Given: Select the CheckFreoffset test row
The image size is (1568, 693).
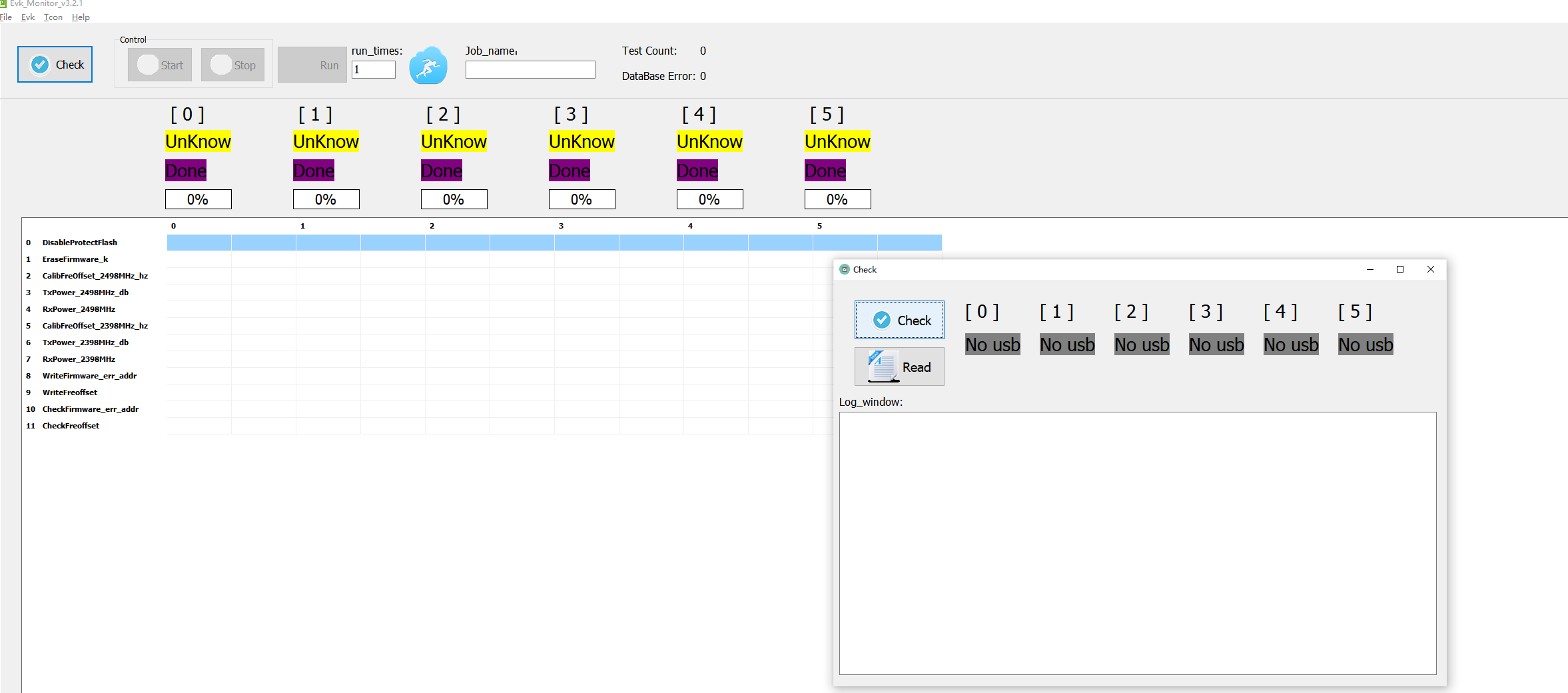Looking at the screenshot, I should coord(71,426).
